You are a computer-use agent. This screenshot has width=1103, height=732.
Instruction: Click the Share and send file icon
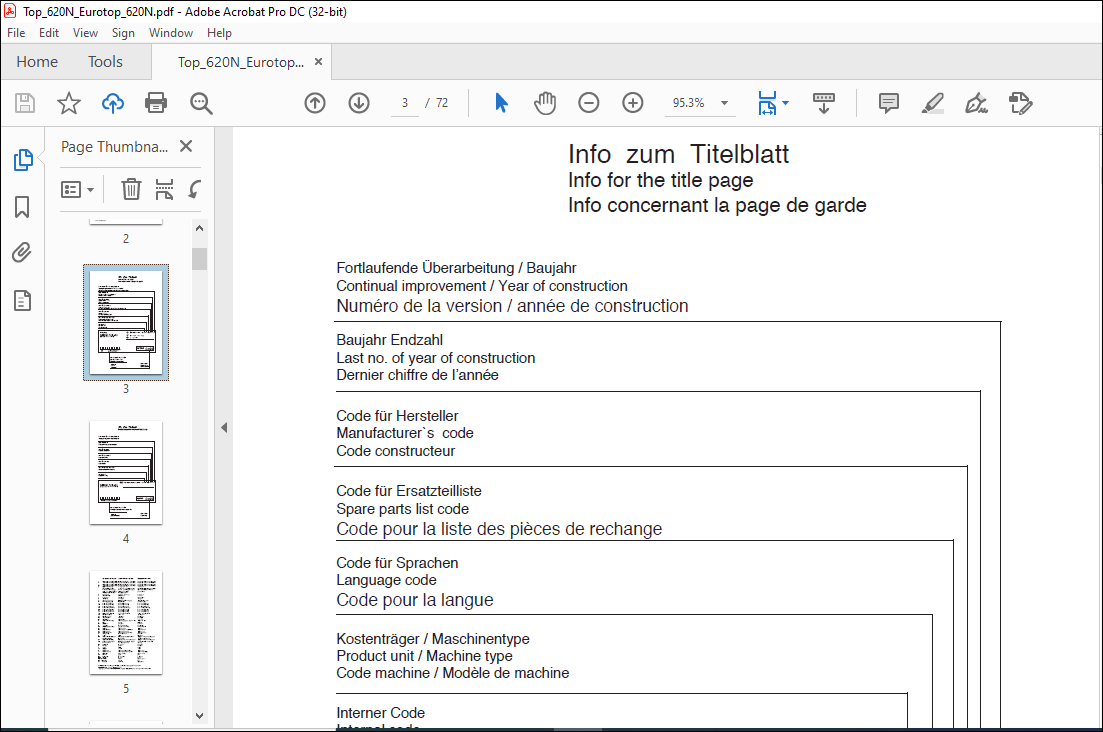pyautogui.click(x=1020, y=103)
